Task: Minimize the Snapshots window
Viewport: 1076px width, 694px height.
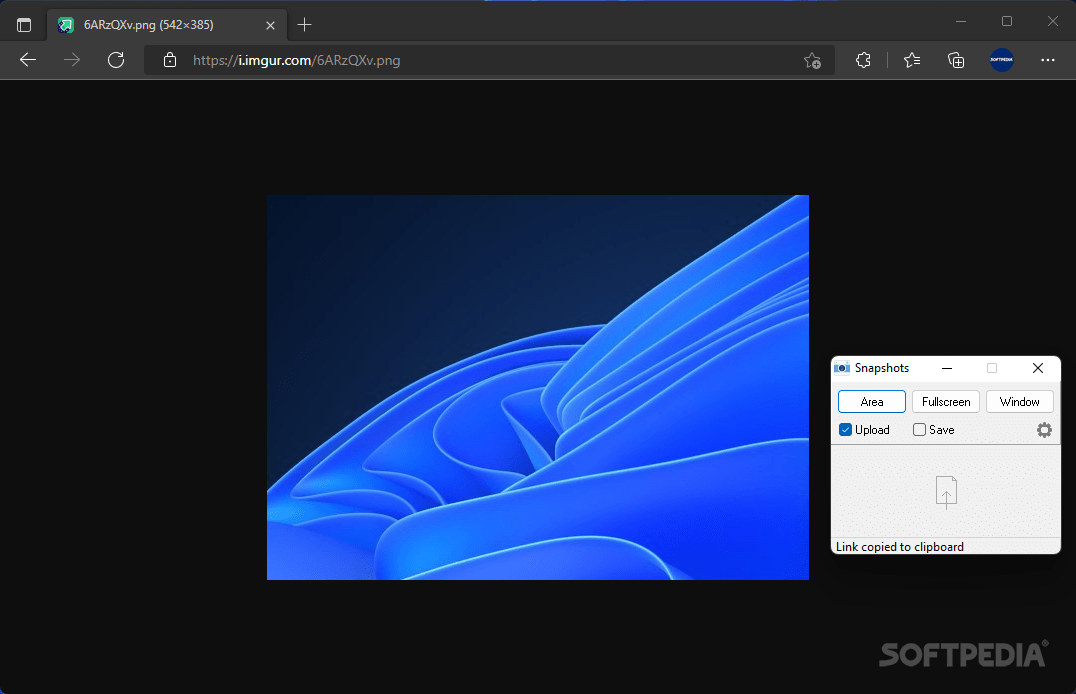Action: point(947,369)
